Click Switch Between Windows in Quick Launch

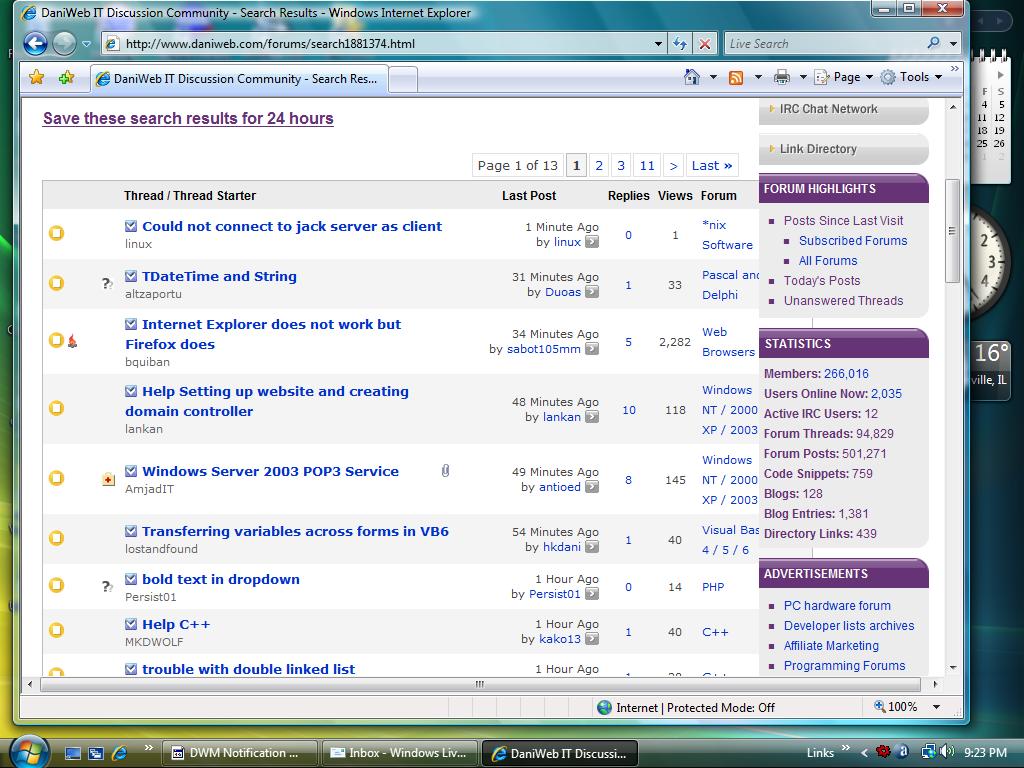96,753
